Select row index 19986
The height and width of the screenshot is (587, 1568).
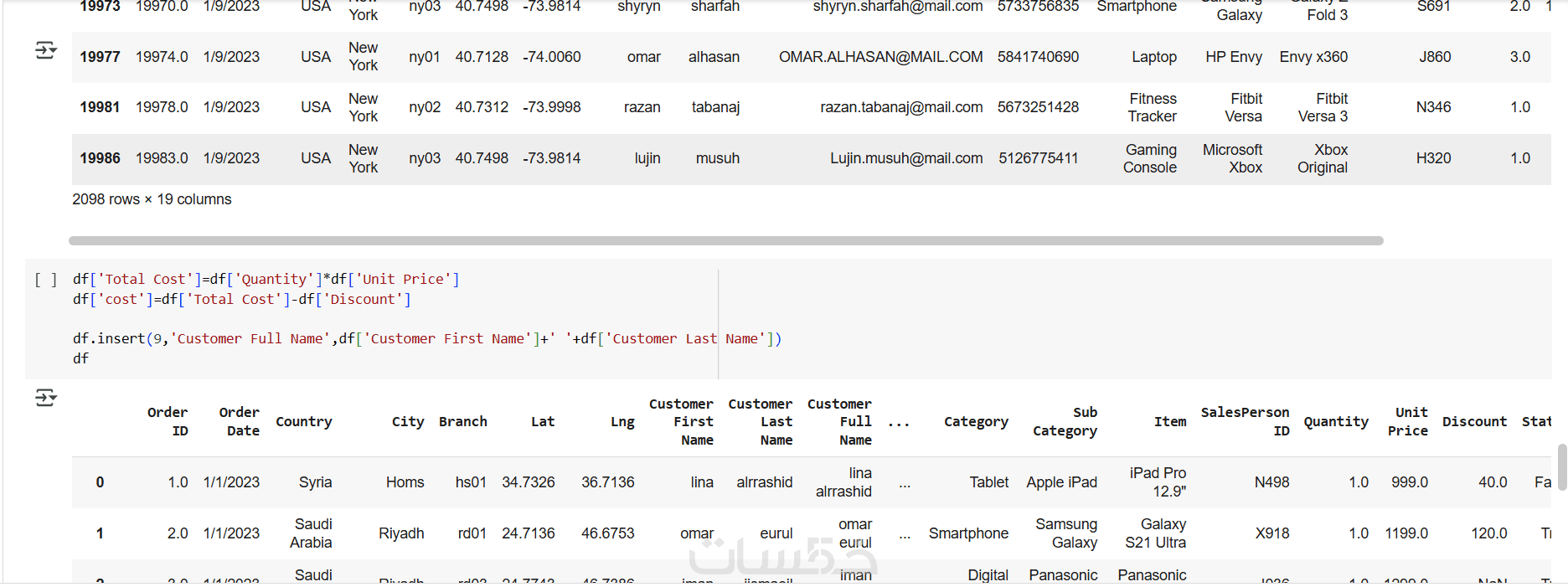pyautogui.click(x=100, y=158)
